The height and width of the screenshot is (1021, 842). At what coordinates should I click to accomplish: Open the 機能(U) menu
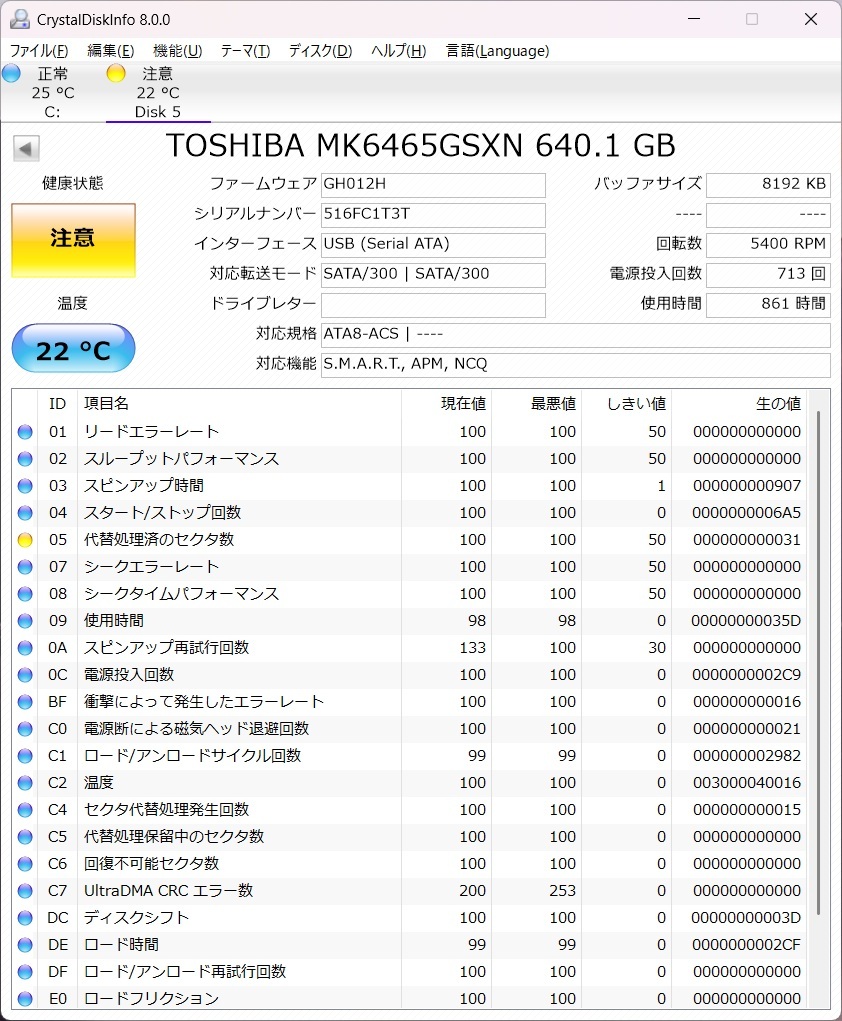177,51
